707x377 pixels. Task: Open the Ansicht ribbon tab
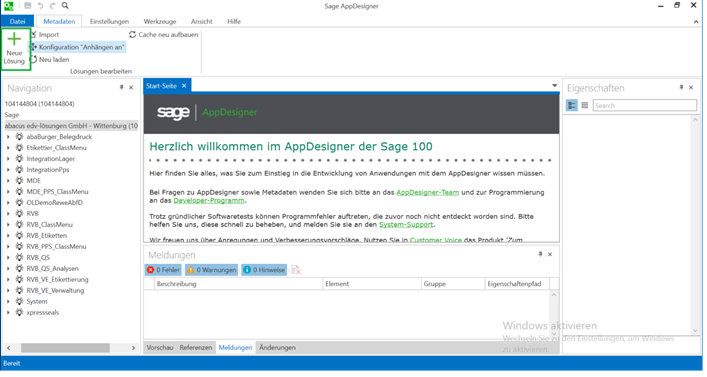(202, 21)
